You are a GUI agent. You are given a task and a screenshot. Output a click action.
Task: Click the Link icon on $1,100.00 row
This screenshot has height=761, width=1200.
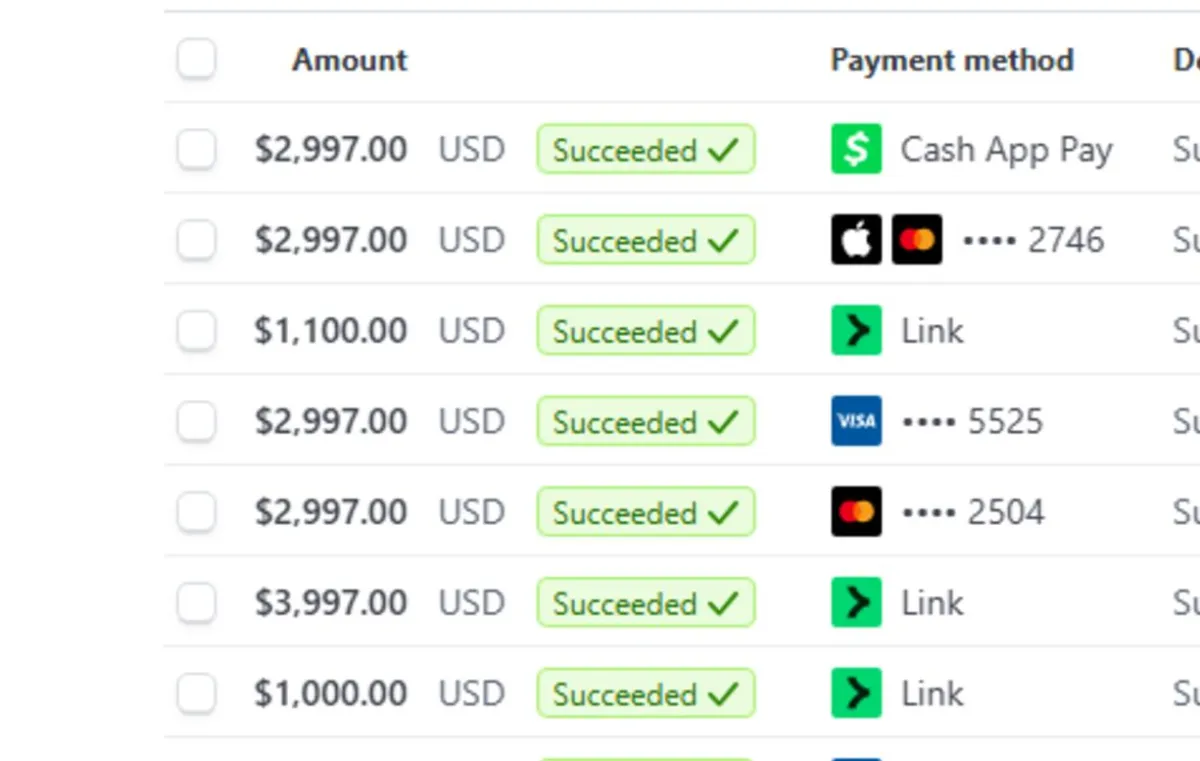point(856,331)
